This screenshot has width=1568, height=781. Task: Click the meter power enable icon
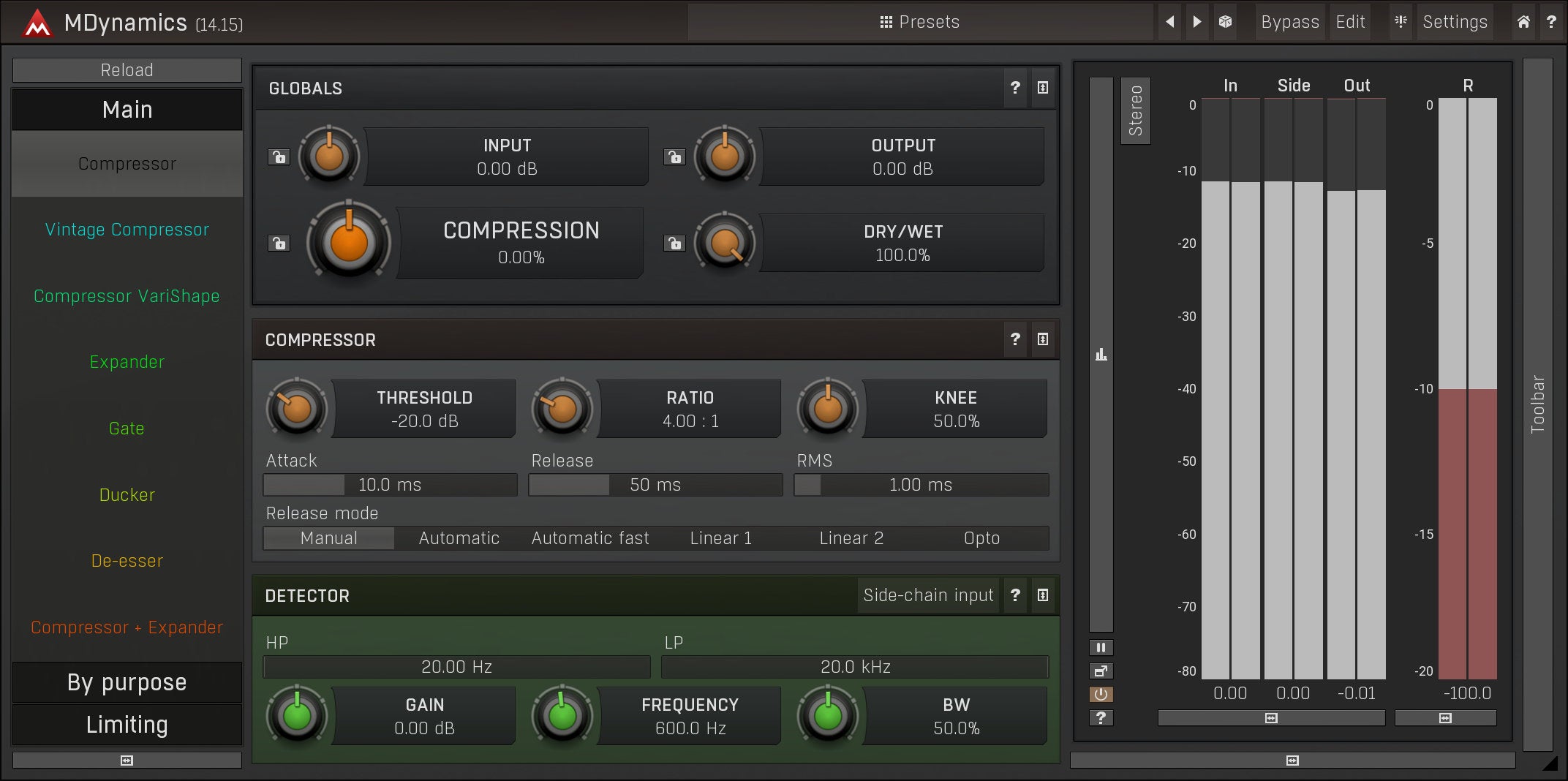pyautogui.click(x=1101, y=694)
